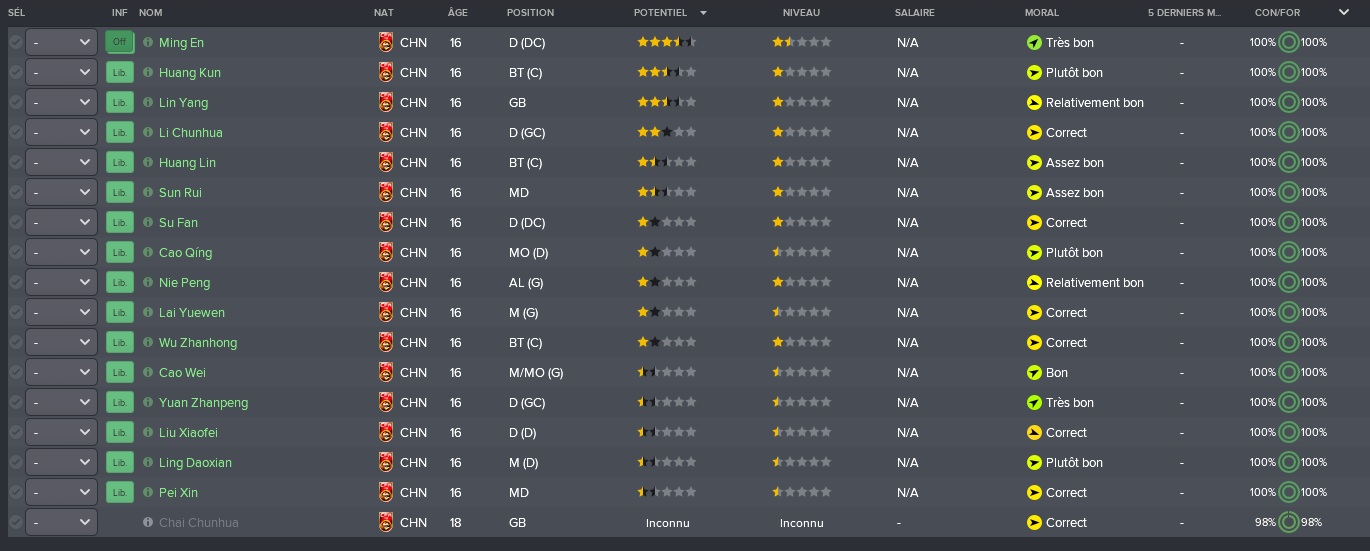Open player profile of Li Chunhua

(x=191, y=132)
